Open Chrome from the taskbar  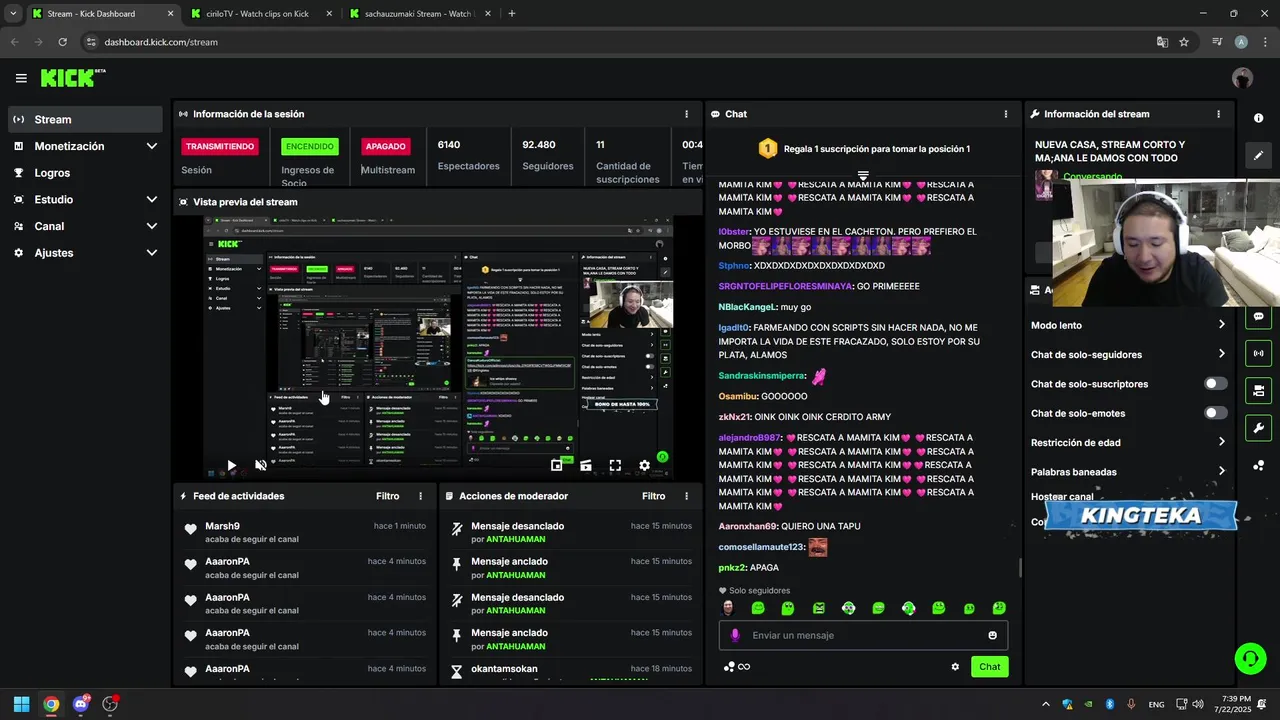click(51, 704)
